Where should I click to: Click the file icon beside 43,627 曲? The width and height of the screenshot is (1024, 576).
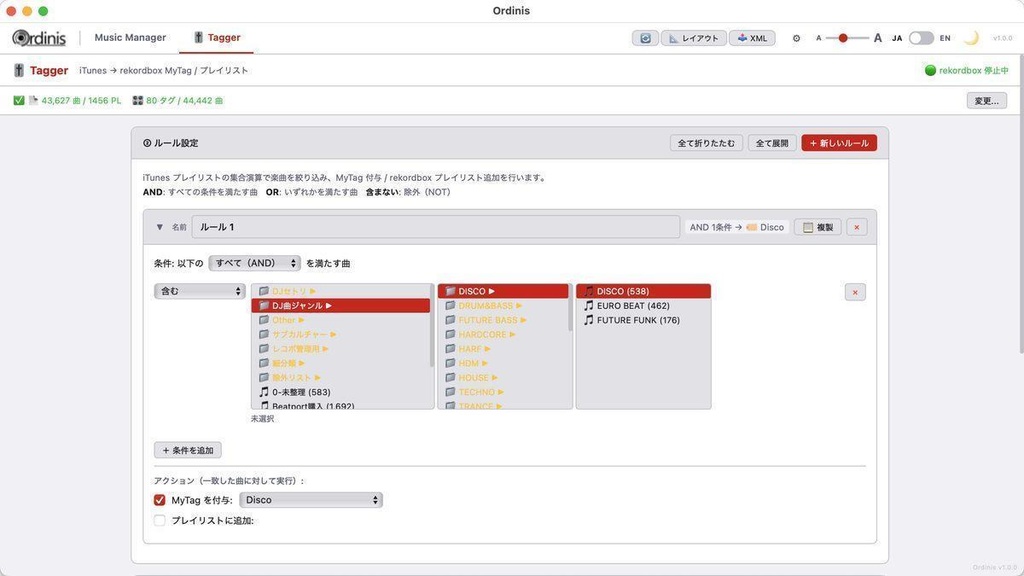(33, 101)
